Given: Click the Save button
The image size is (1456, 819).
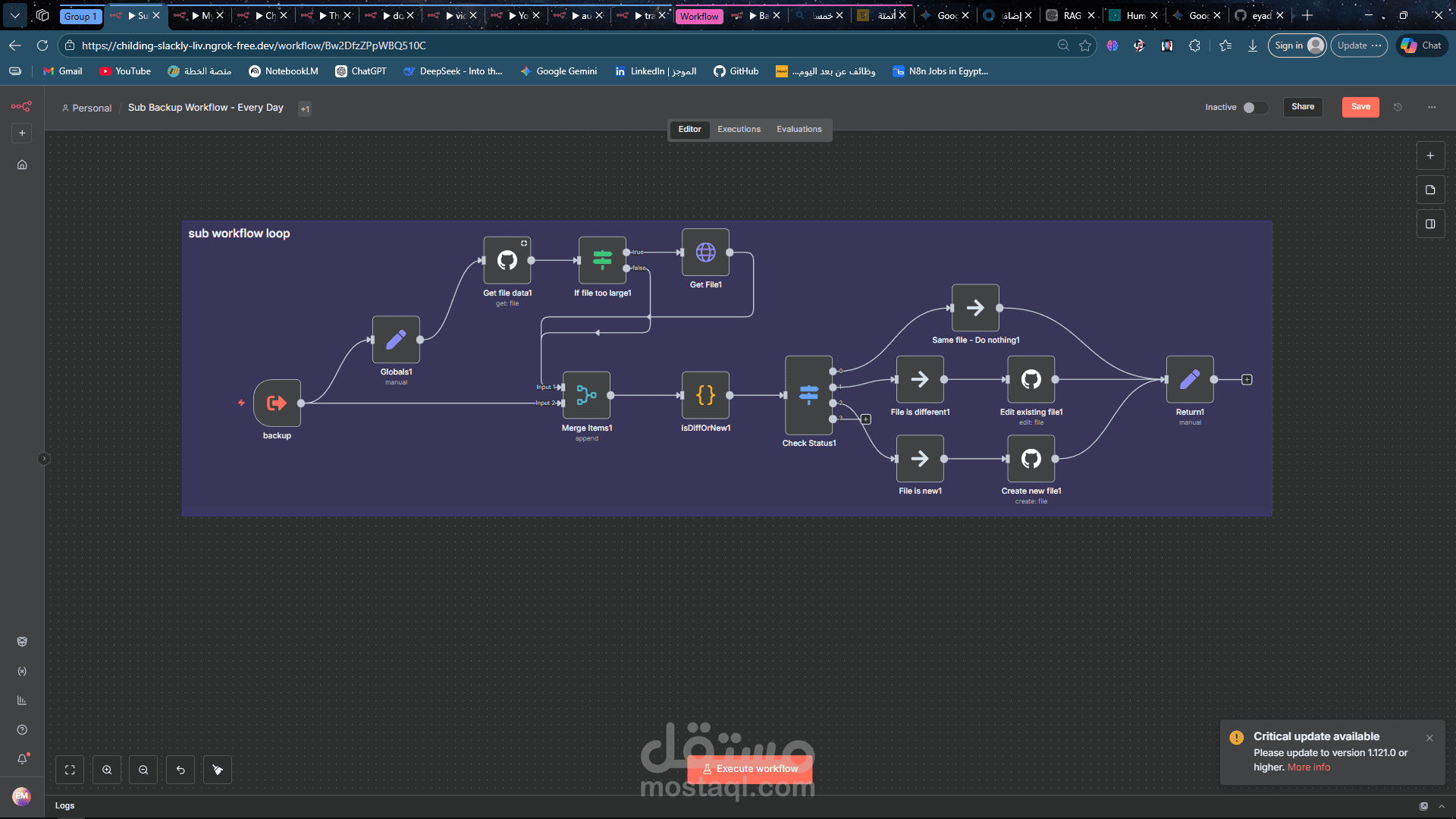Looking at the screenshot, I should tap(1360, 107).
